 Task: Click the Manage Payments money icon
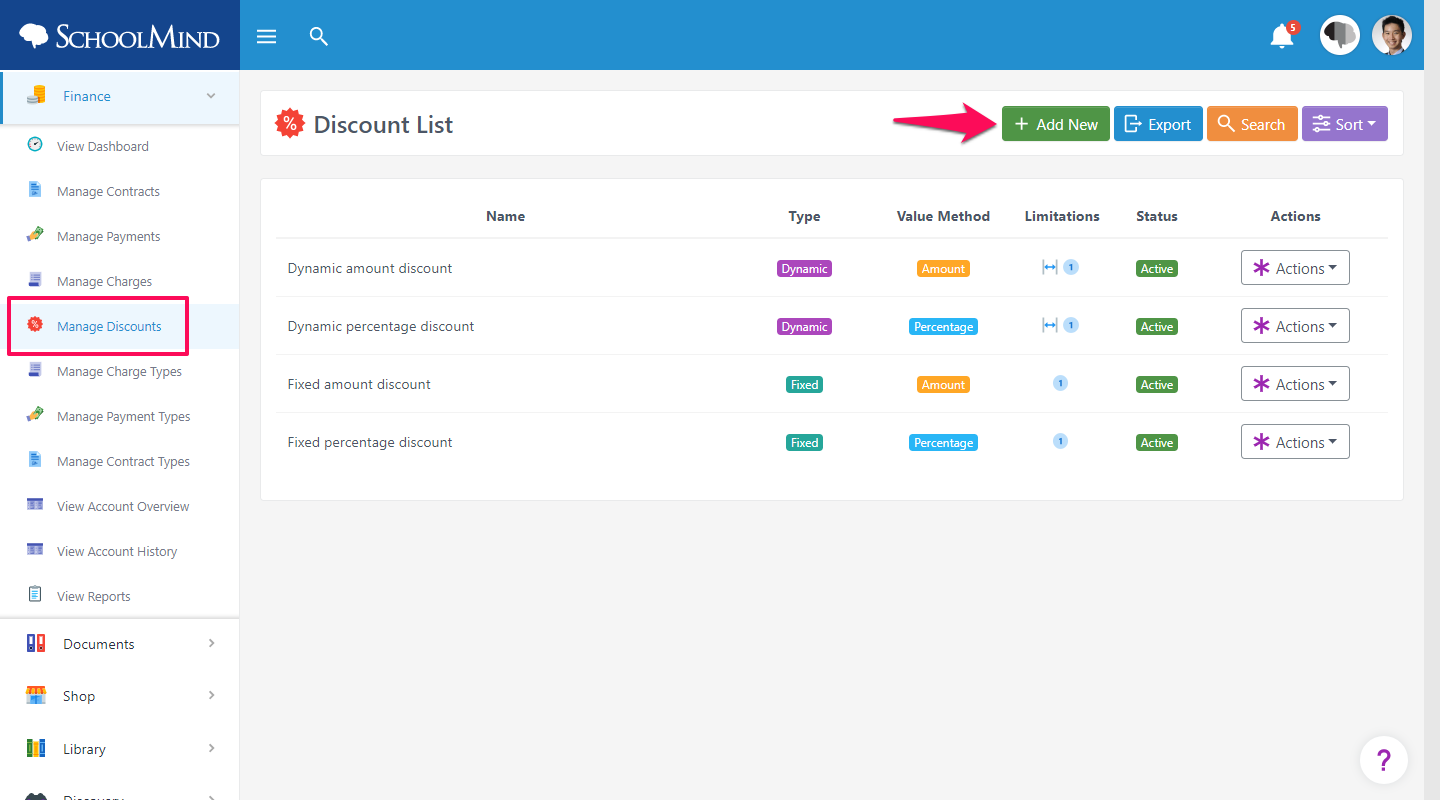pyautogui.click(x=35, y=235)
